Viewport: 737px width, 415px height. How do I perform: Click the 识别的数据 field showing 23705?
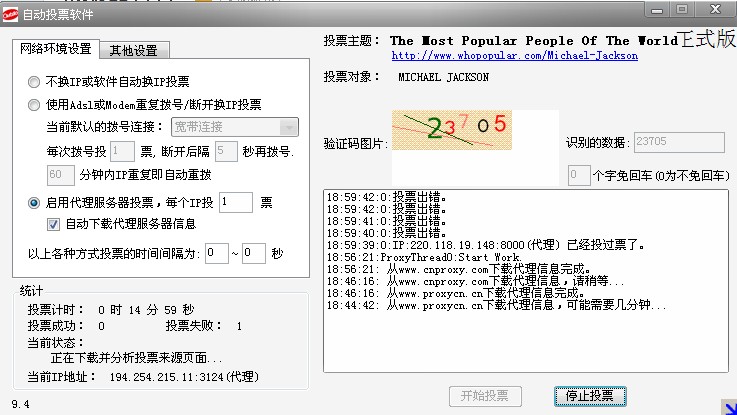[x=679, y=142]
